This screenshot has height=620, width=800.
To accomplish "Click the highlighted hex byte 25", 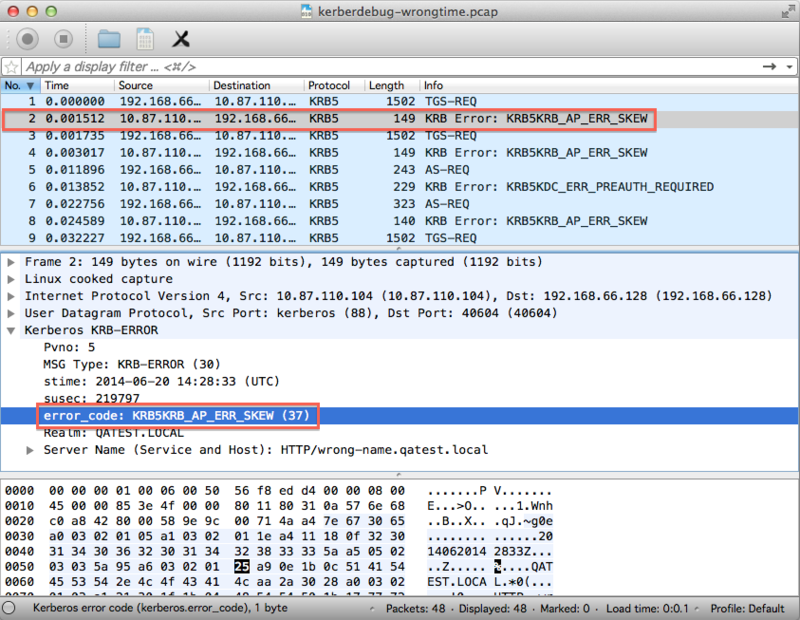I will [242, 567].
